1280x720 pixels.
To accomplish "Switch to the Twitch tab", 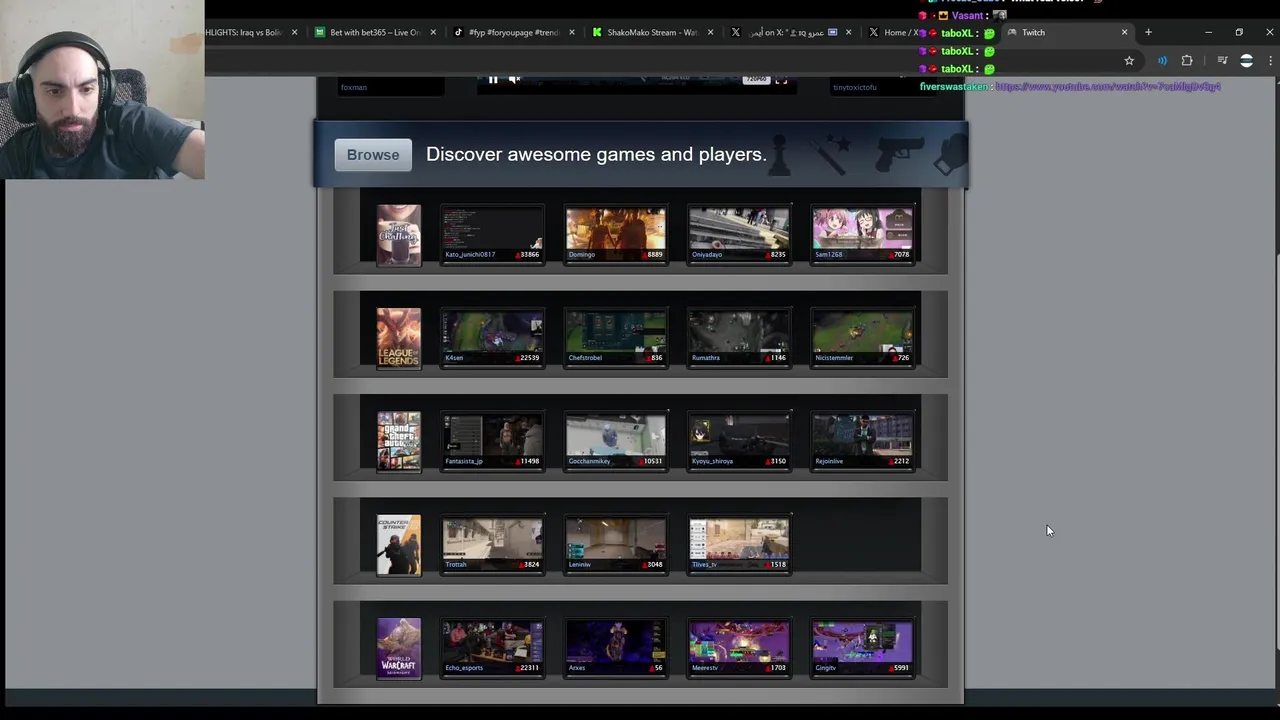I will 1066,32.
